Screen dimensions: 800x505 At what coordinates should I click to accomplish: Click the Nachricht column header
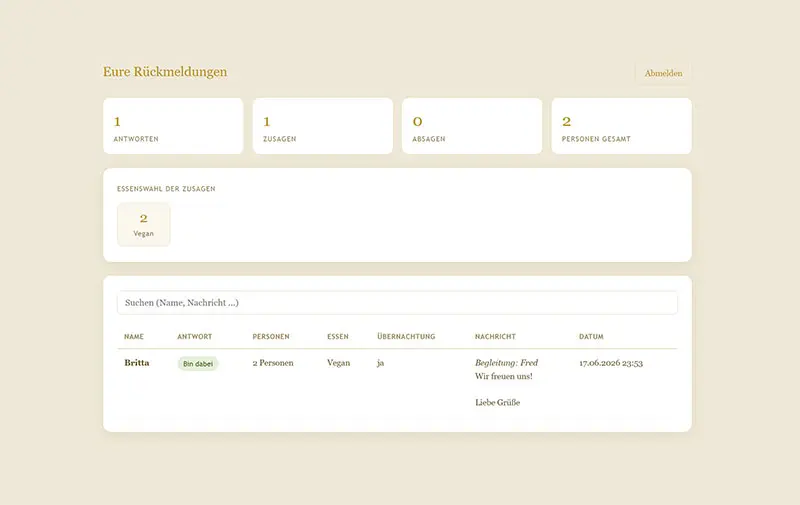click(495, 337)
